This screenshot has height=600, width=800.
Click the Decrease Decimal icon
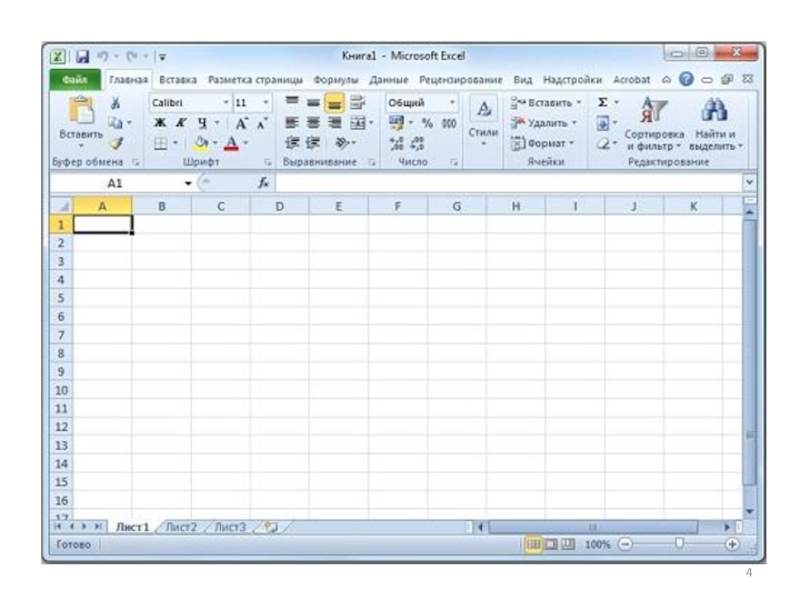click(x=417, y=143)
